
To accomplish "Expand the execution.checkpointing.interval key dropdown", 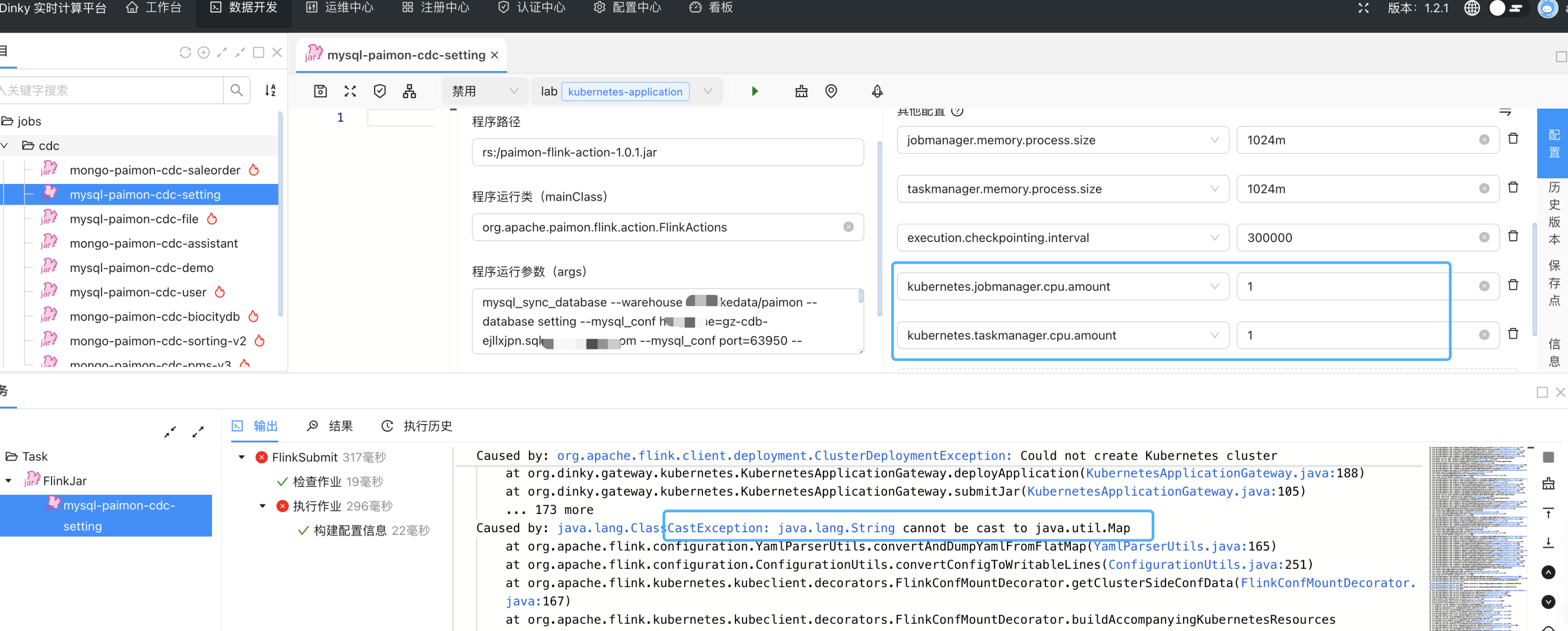I will [1214, 237].
